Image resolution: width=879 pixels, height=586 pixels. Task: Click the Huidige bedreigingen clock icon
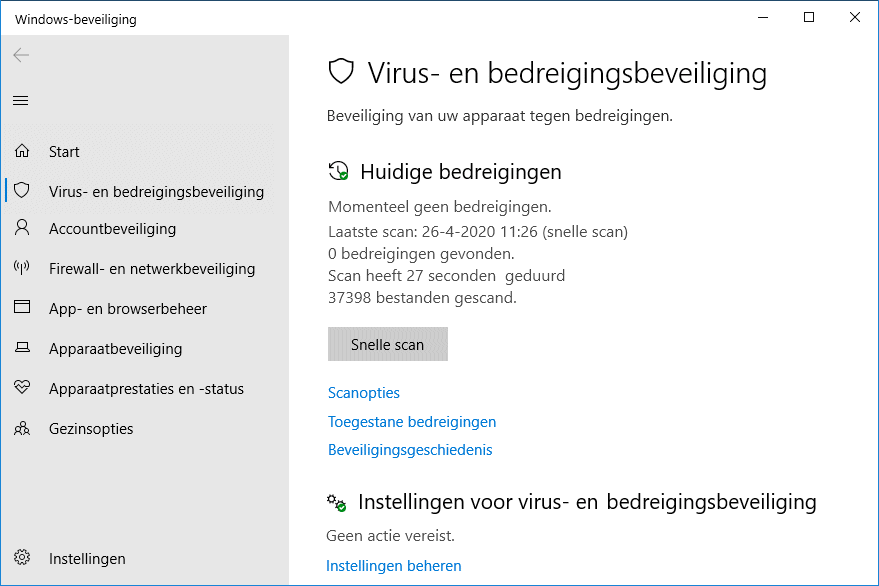coord(338,171)
